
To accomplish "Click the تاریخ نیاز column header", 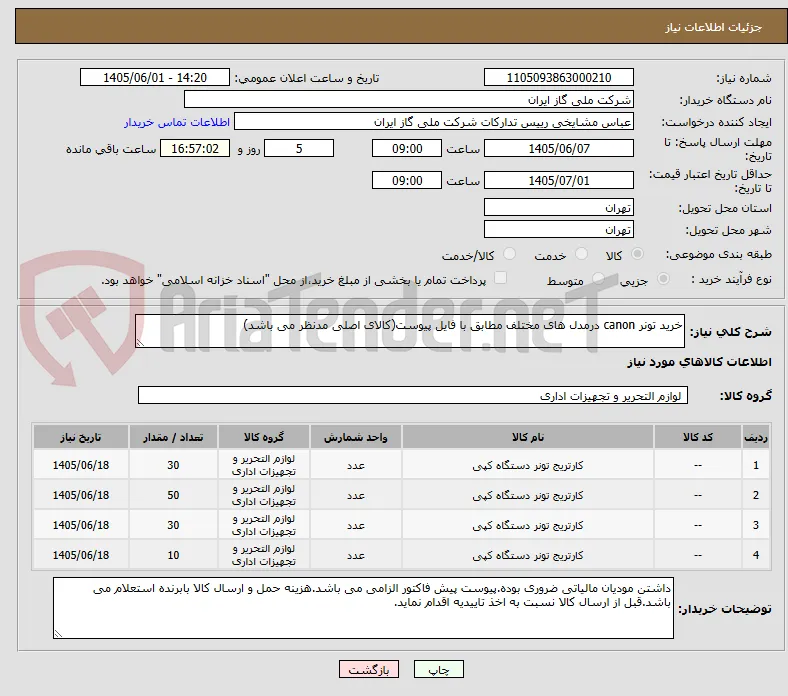I will [81, 437].
